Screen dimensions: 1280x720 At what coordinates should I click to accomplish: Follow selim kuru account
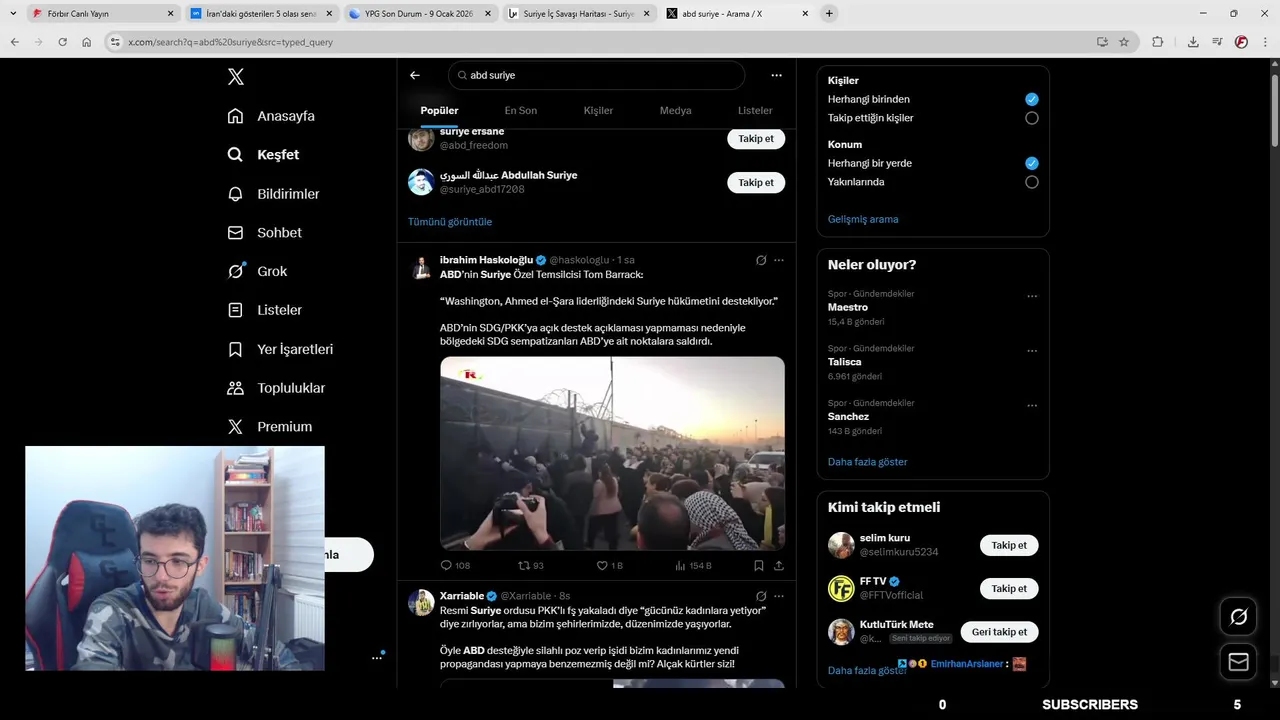(1009, 545)
